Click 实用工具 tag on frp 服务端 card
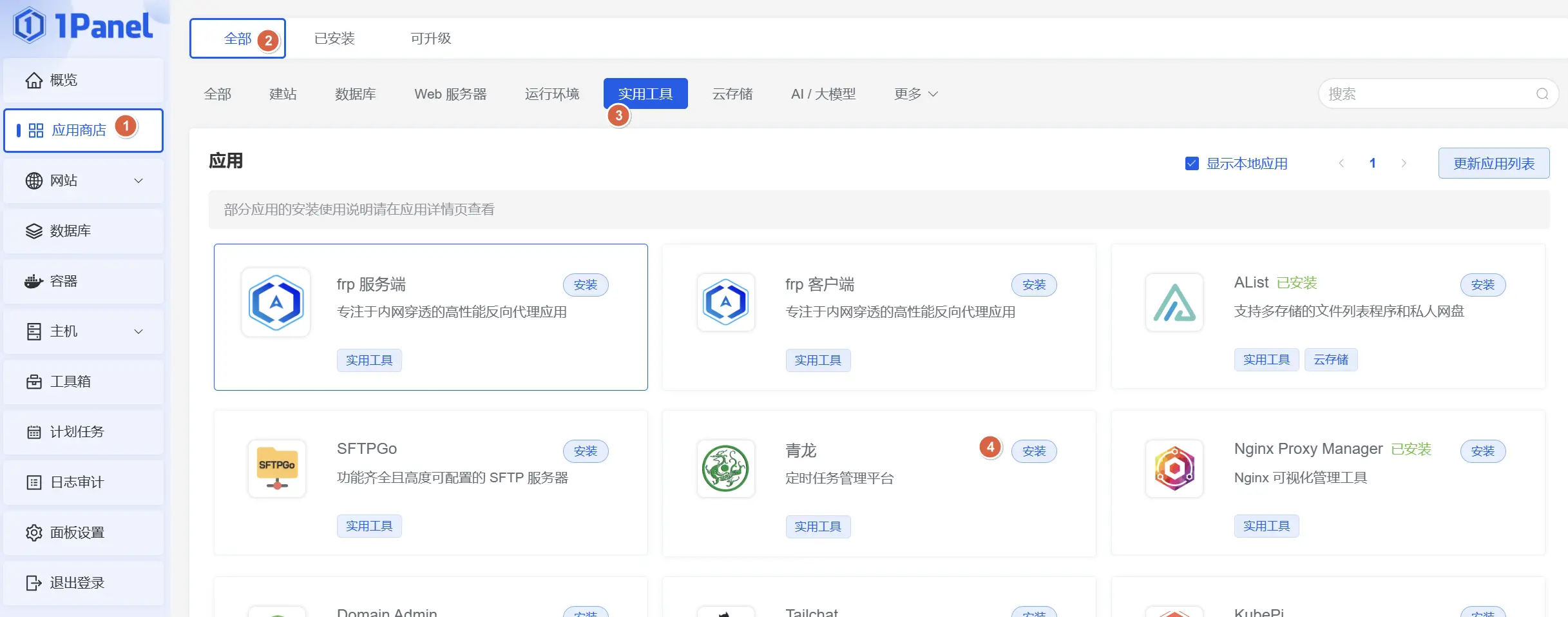Image resolution: width=1568 pixels, height=617 pixels. (x=369, y=360)
